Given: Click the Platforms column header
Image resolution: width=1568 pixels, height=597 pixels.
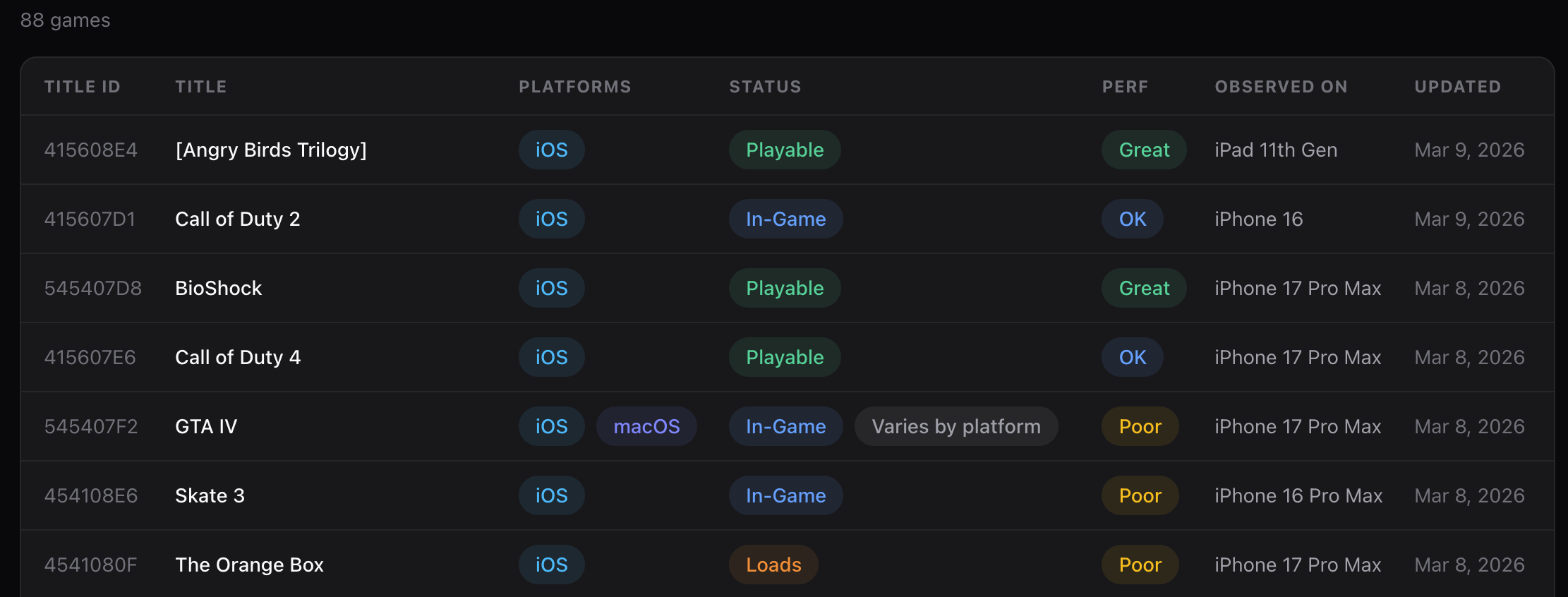Looking at the screenshot, I should pyautogui.click(x=575, y=87).
